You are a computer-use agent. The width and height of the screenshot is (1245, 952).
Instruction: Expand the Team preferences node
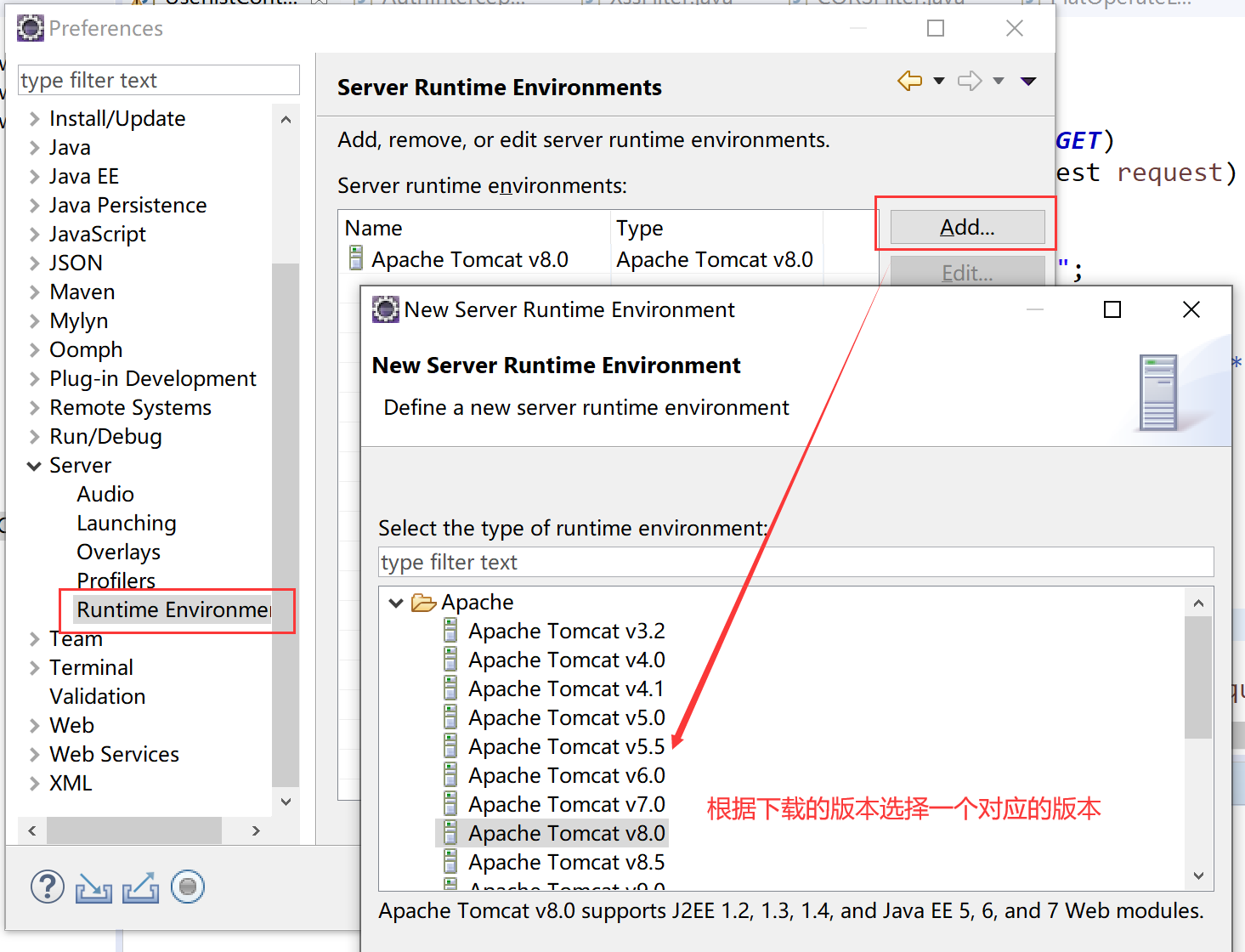[34, 639]
